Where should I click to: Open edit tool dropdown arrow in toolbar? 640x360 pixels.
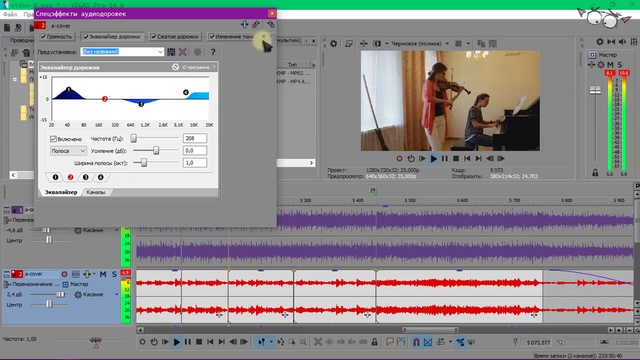[271, 342]
